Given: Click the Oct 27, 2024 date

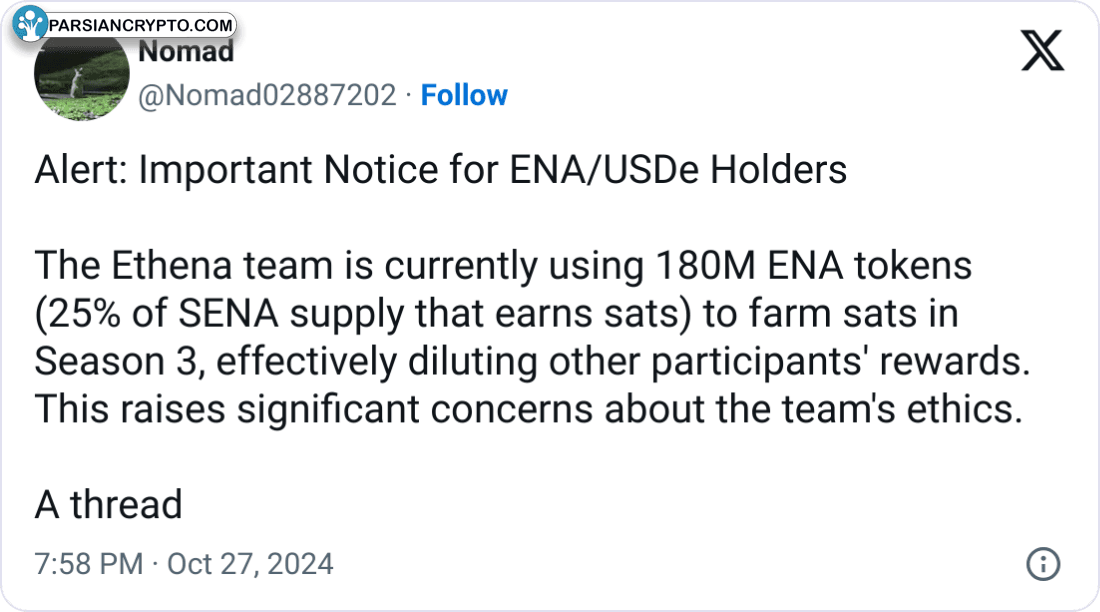Looking at the screenshot, I should tap(250, 564).
